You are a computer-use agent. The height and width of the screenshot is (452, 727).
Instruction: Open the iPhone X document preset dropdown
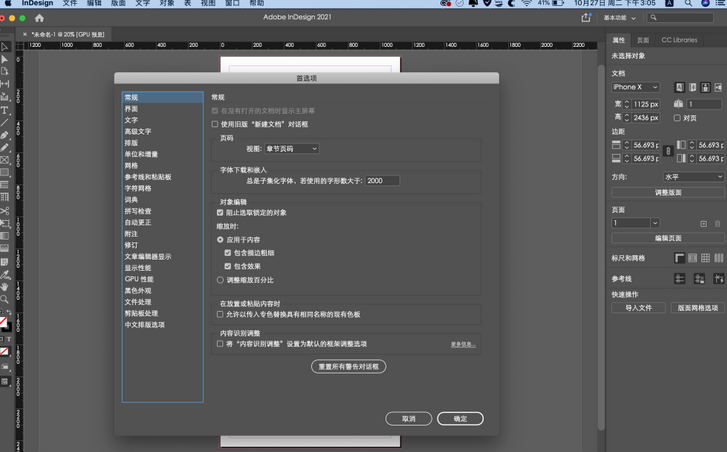[x=635, y=87]
